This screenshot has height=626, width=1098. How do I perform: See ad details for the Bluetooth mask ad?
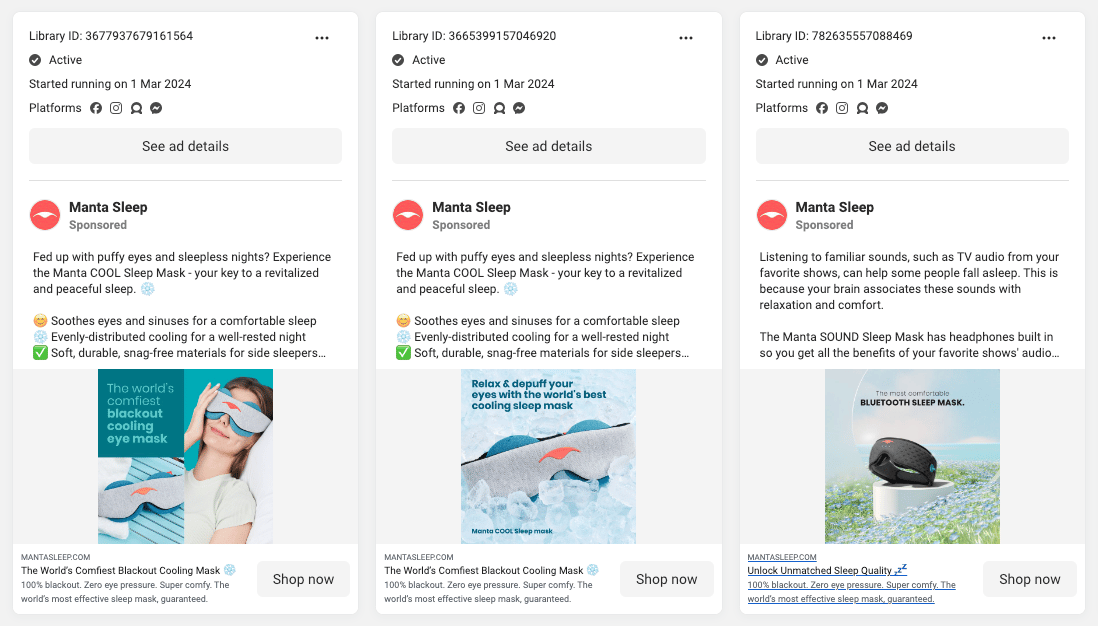[912, 146]
